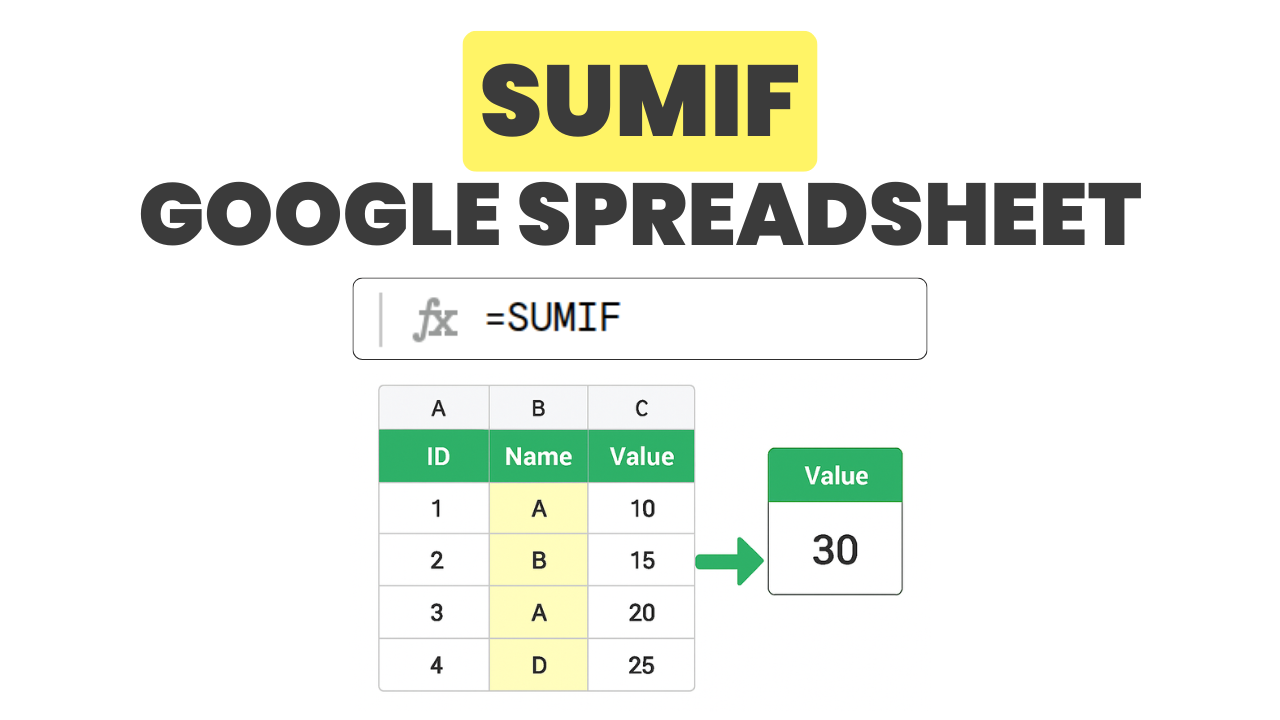Select the cell containing value 20

click(x=641, y=613)
